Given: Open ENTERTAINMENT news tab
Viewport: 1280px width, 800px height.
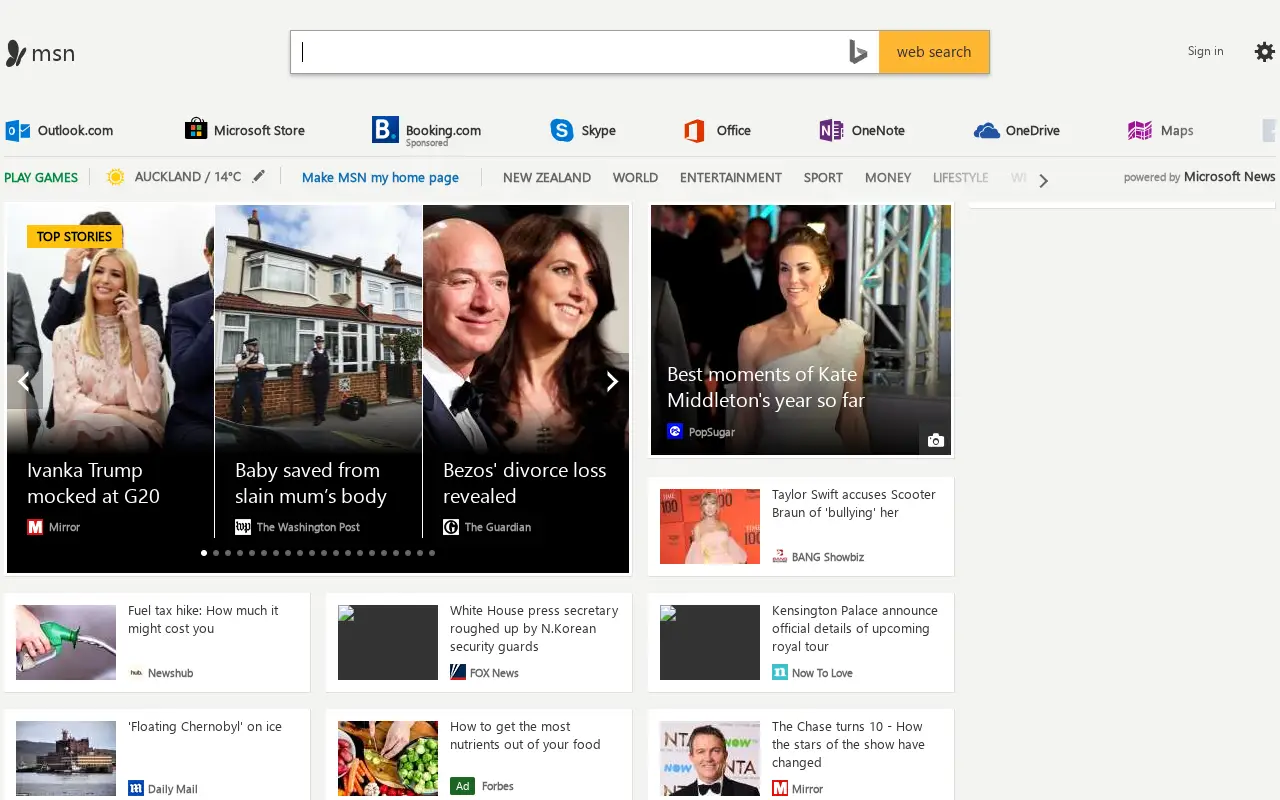Looking at the screenshot, I should [731, 177].
